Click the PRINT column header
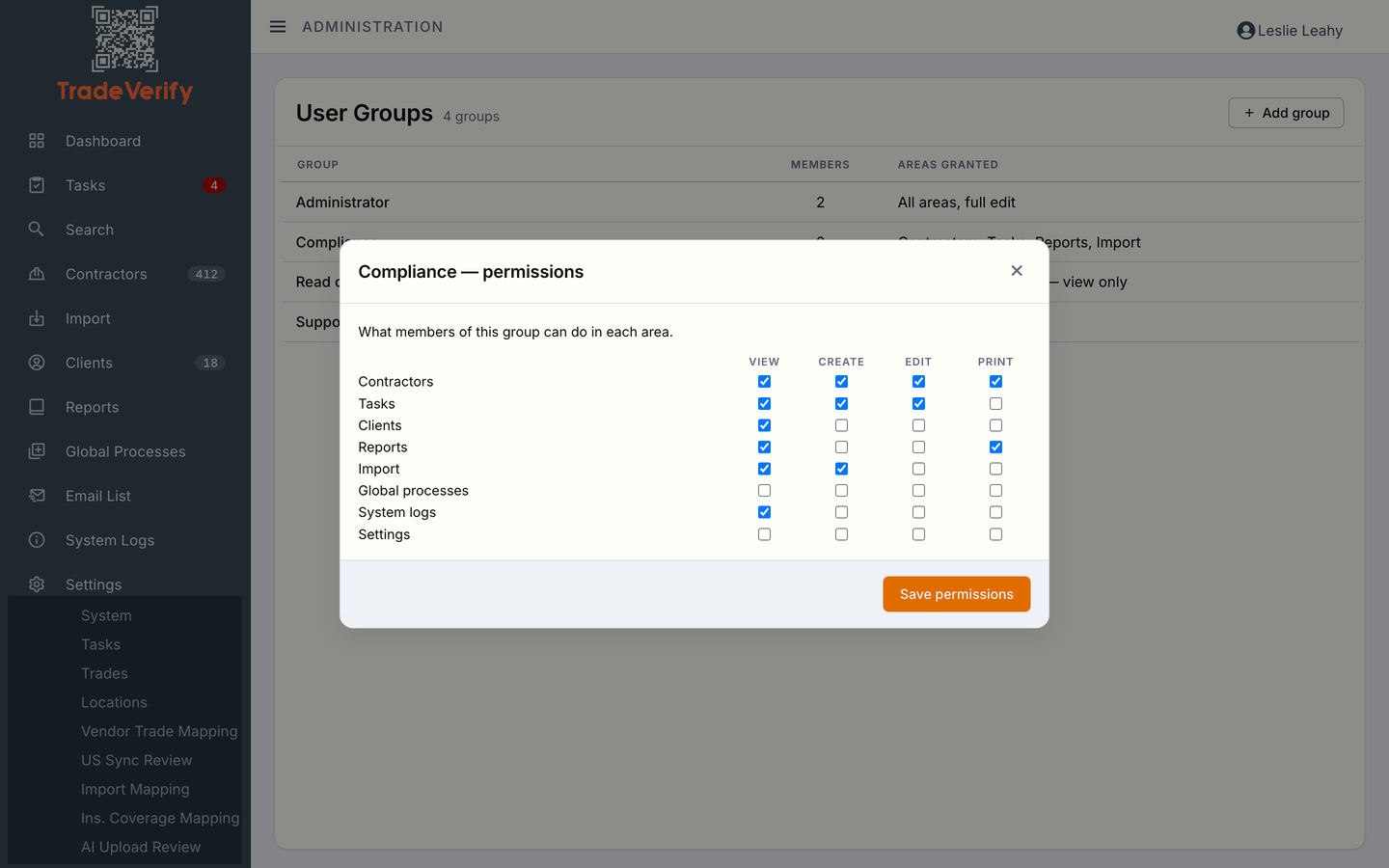Viewport: 1389px width, 868px height. click(x=995, y=362)
